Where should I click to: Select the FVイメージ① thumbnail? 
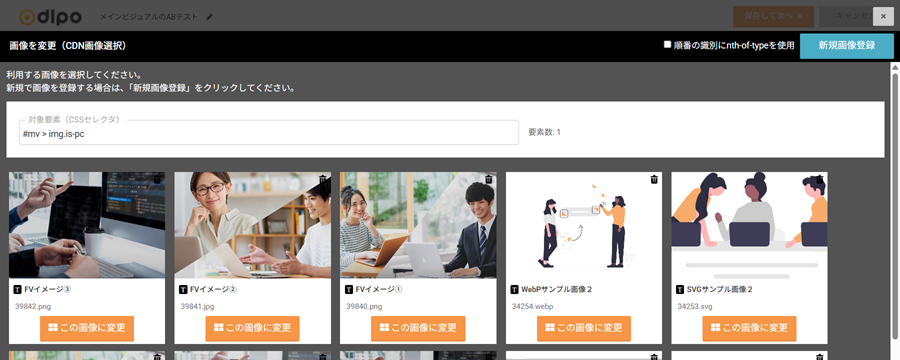[x=418, y=225]
